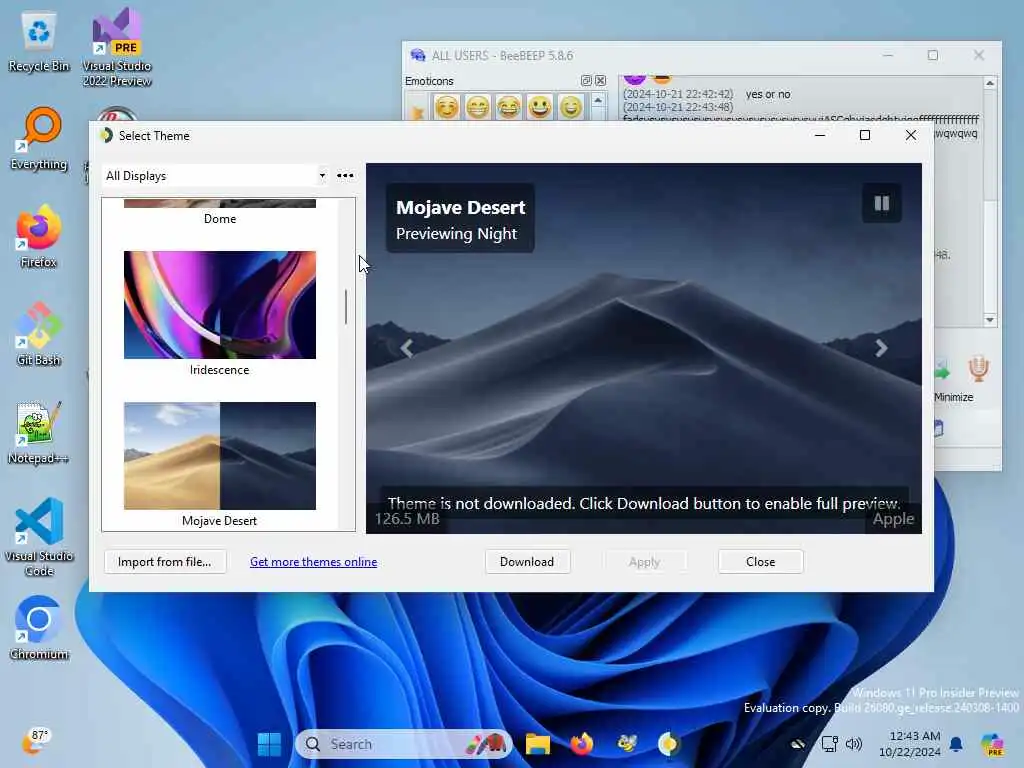Open File Explorer from the taskbar
This screenshot has width=1024, height=768.
[537, 744]
